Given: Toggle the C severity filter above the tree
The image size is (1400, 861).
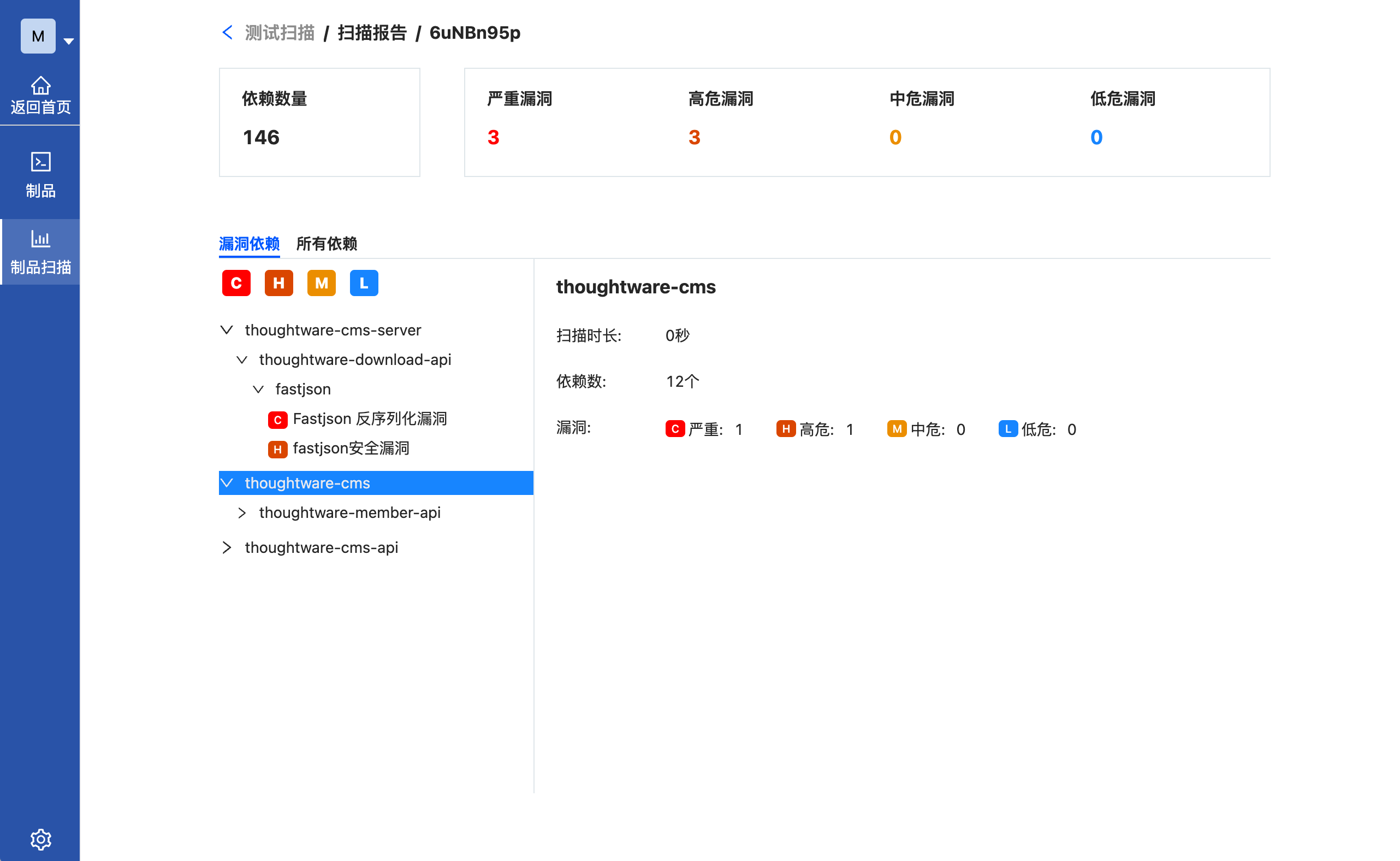Looking at the screenshot, I should pyautogui.click(x=236, y=283).
